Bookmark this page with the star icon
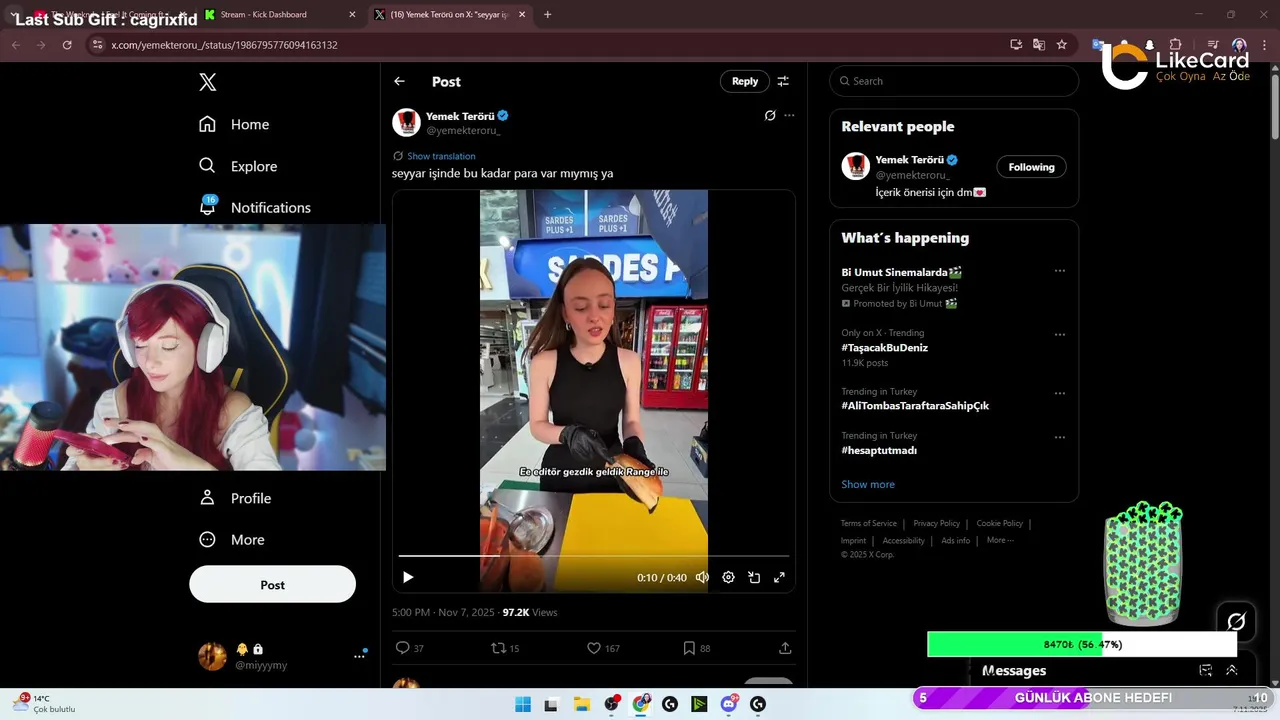Screen dimensions: 1280x720 point(1062,45)
